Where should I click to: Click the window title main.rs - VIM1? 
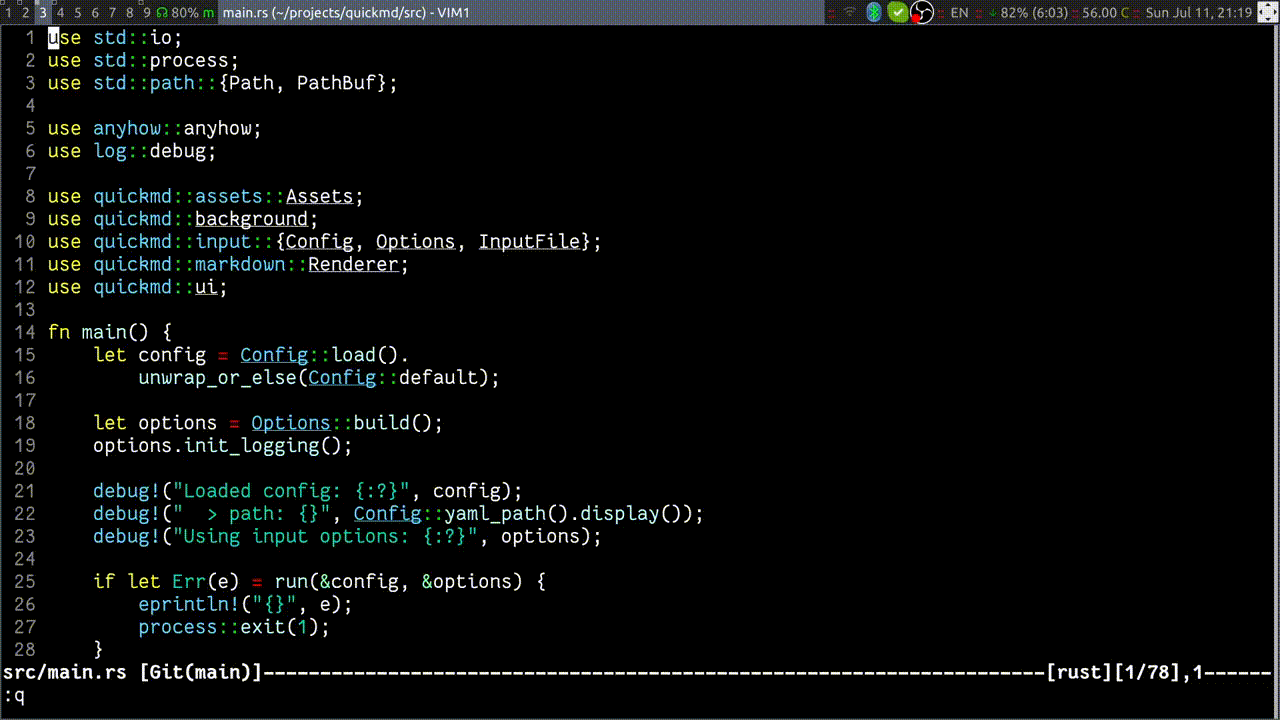(x=346, y=13)
